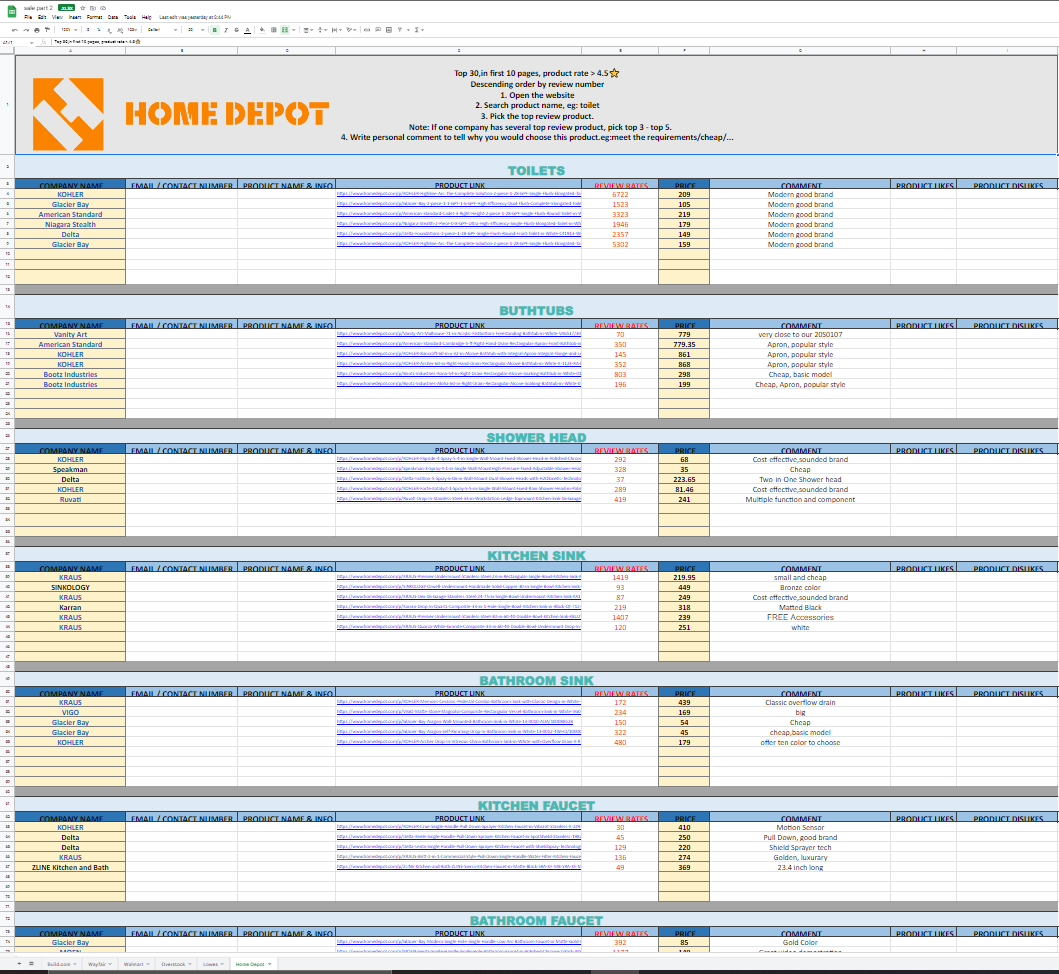Screen dimensions: 1059x974
Task: Decrease decimal places icon
Action: [x=109, y=30]
